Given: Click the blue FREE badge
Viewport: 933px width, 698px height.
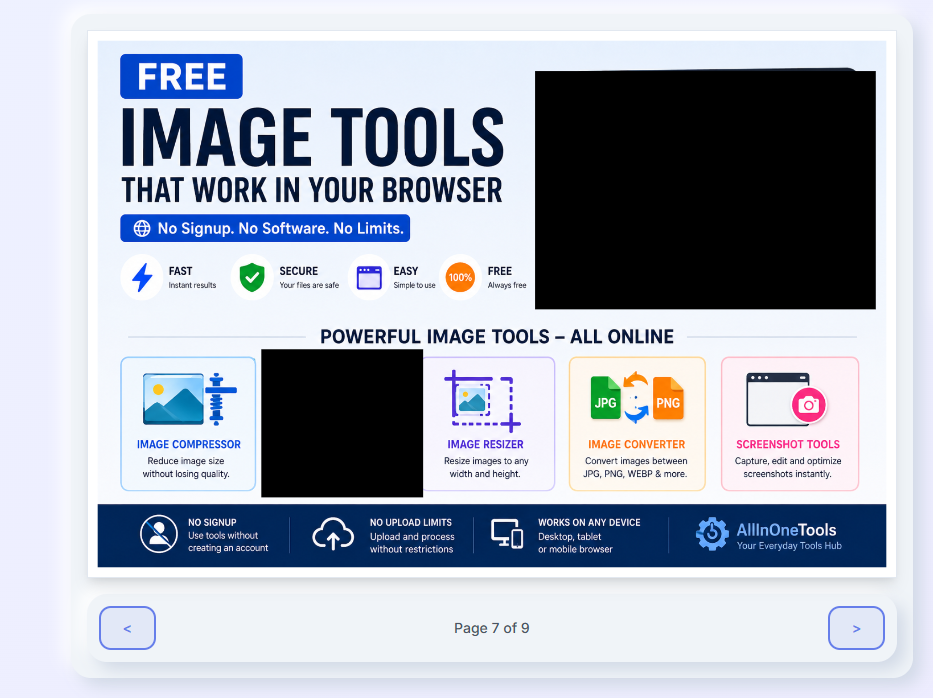Looking at the screenshot, I should pos(181,77).
